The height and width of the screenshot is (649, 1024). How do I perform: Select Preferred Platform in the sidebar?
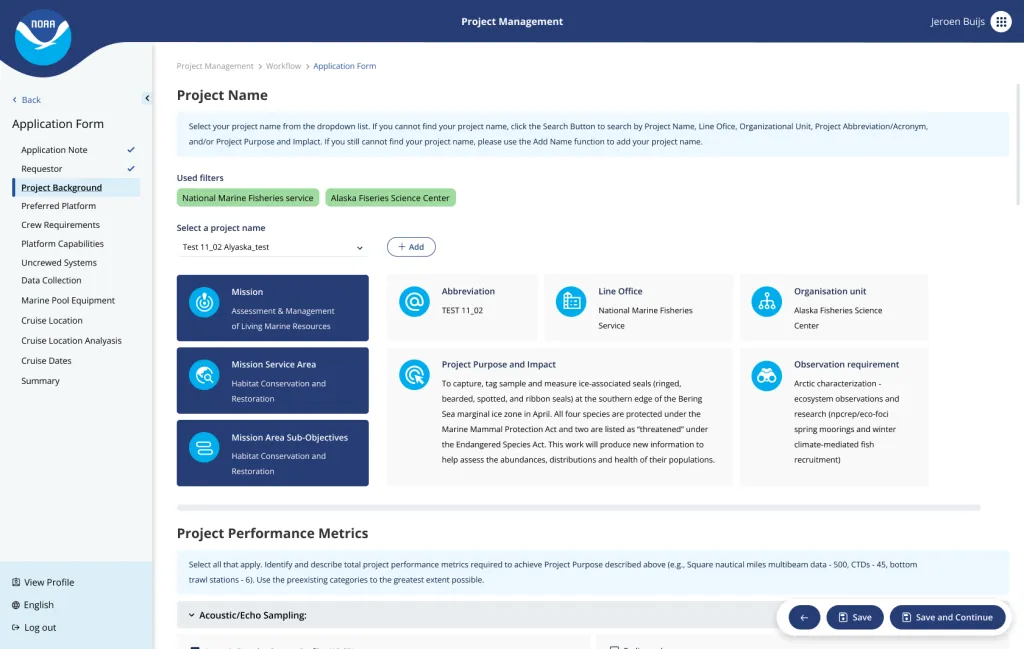(x=59, y=206)
